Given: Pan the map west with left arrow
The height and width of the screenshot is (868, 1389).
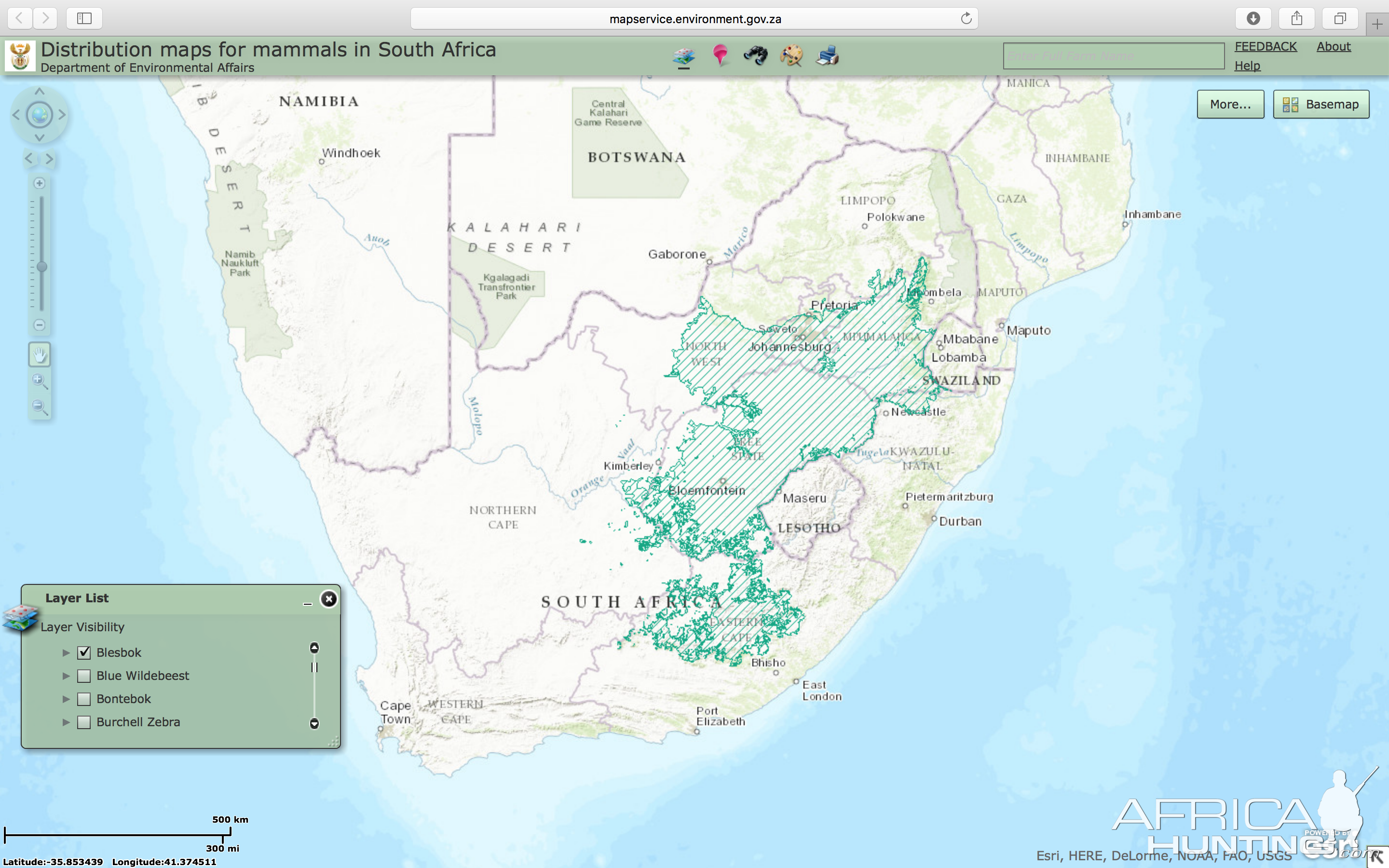Looking at the screenshot, I should click(x=16, y=115).
